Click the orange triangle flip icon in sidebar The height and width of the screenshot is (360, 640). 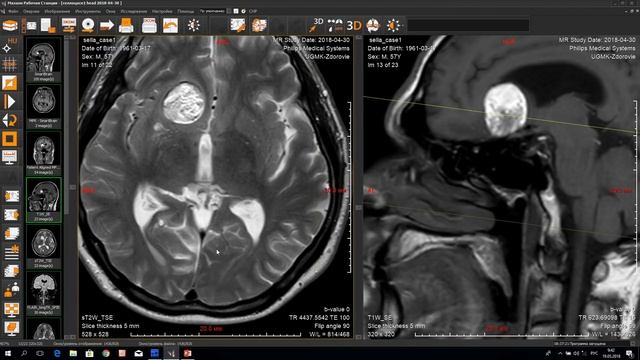tap(9, 102)
